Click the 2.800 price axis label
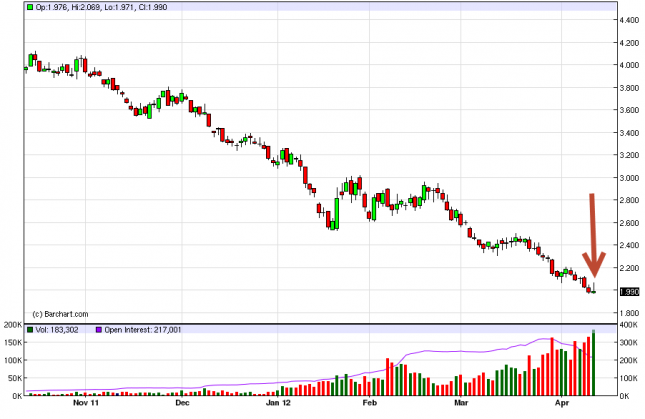The width and height of the screenshot is (645, 419). [629, 200]
